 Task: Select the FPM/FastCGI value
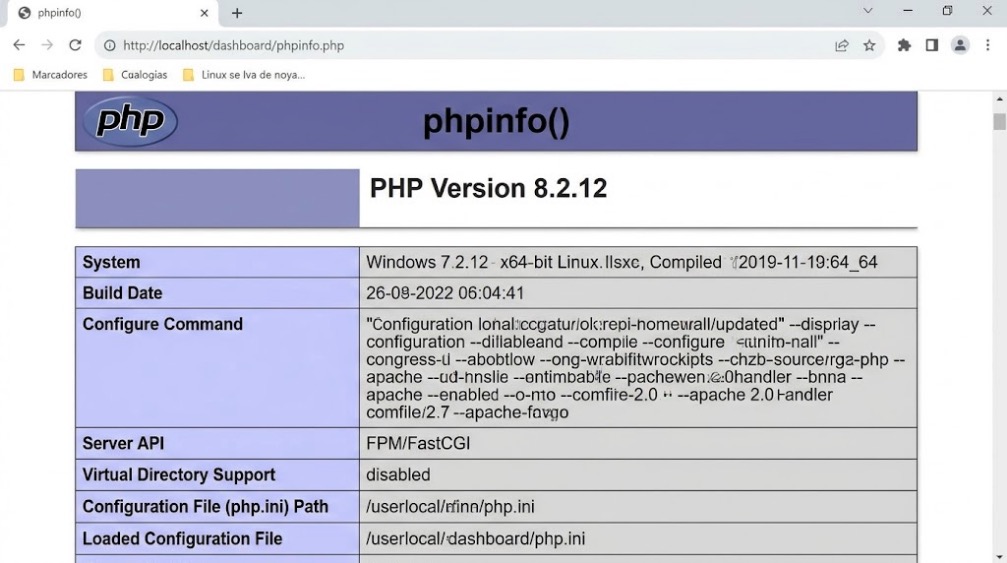[x=418, y=444]
